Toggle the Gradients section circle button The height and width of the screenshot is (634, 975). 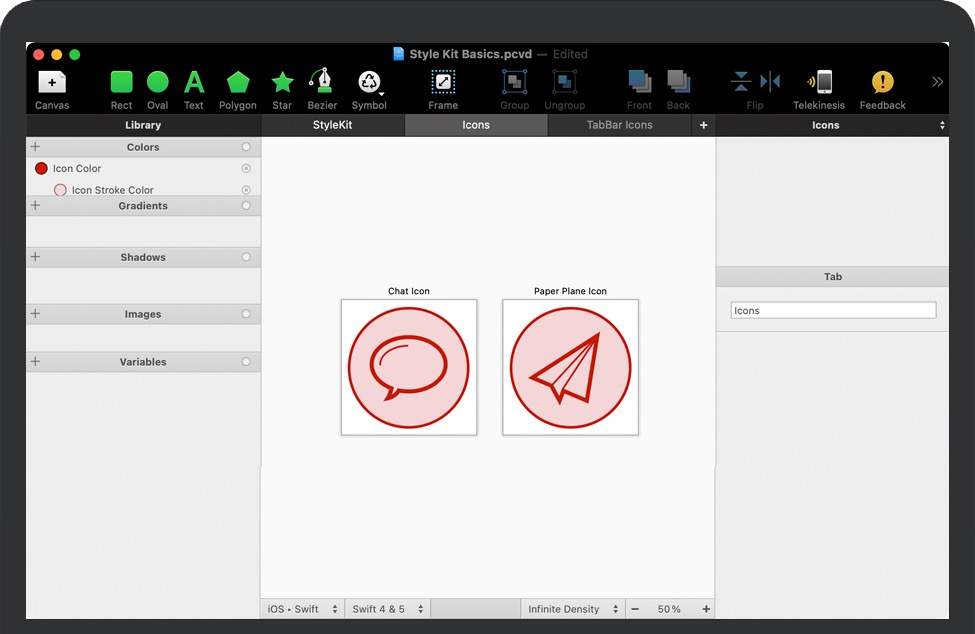(x=246, y=206)
